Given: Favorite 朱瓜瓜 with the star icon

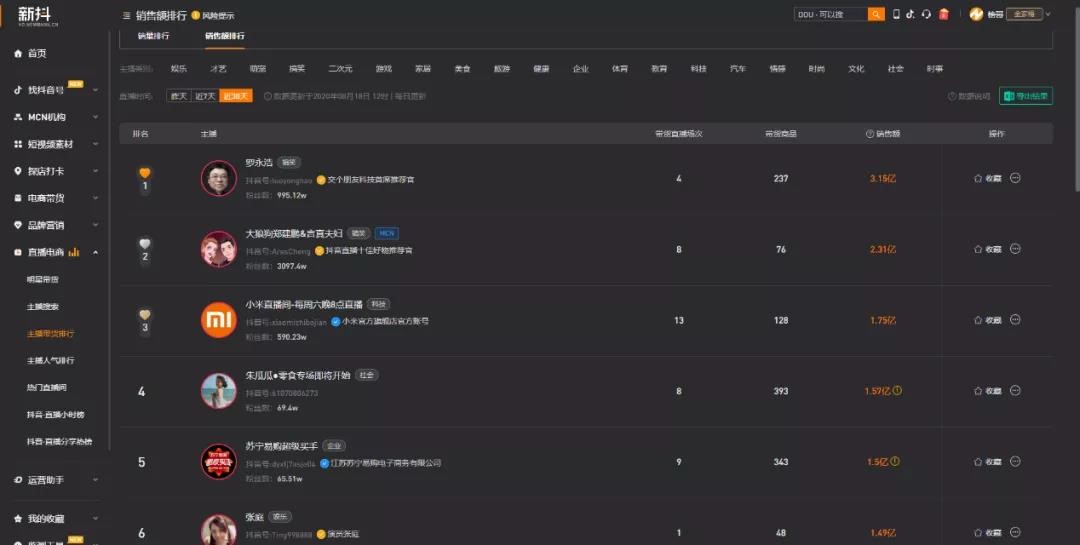Looking at the screenshot, I should click(x=977, y=391).
